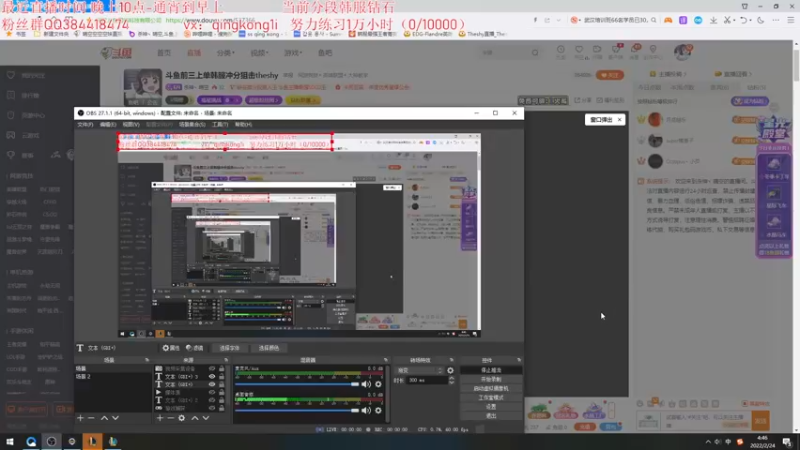The width and height of the screenshot is (800, 450).
Task: Open Douyu followed heart icon in header
Action: [x=579, y=49]
